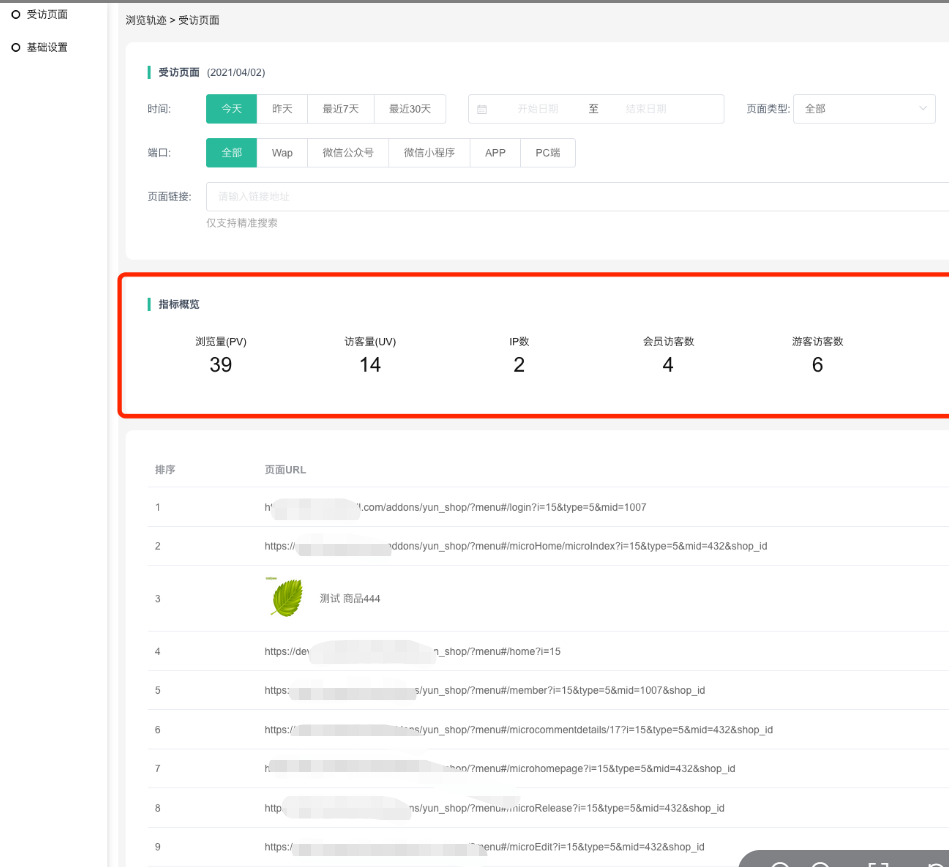This screenshot has width=949, height=867.
Task: Switch to the 微信公众号 port tab
Action: pyautogui.click(x=348, y=153)
